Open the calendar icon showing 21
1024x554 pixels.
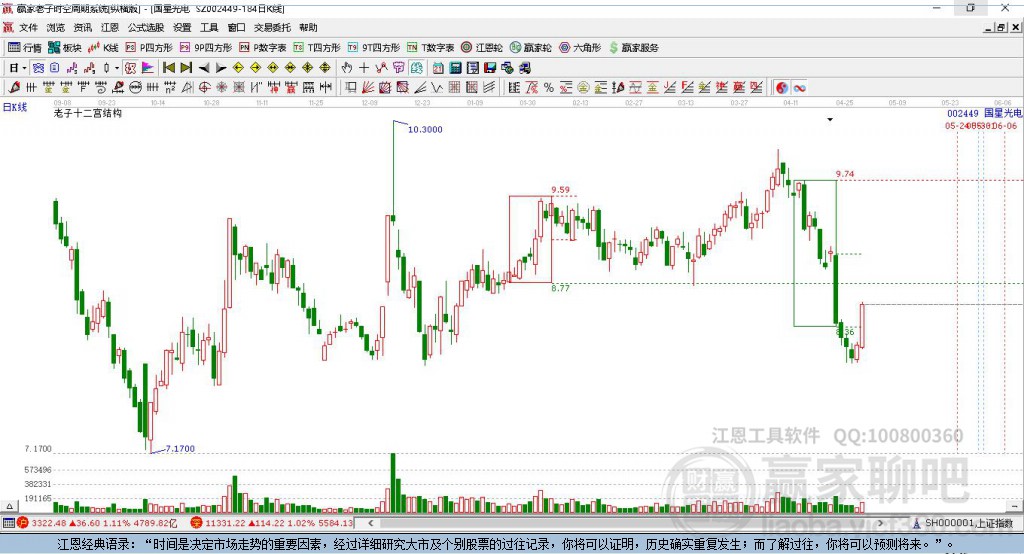pyautogui.click(x=438, y=68)
